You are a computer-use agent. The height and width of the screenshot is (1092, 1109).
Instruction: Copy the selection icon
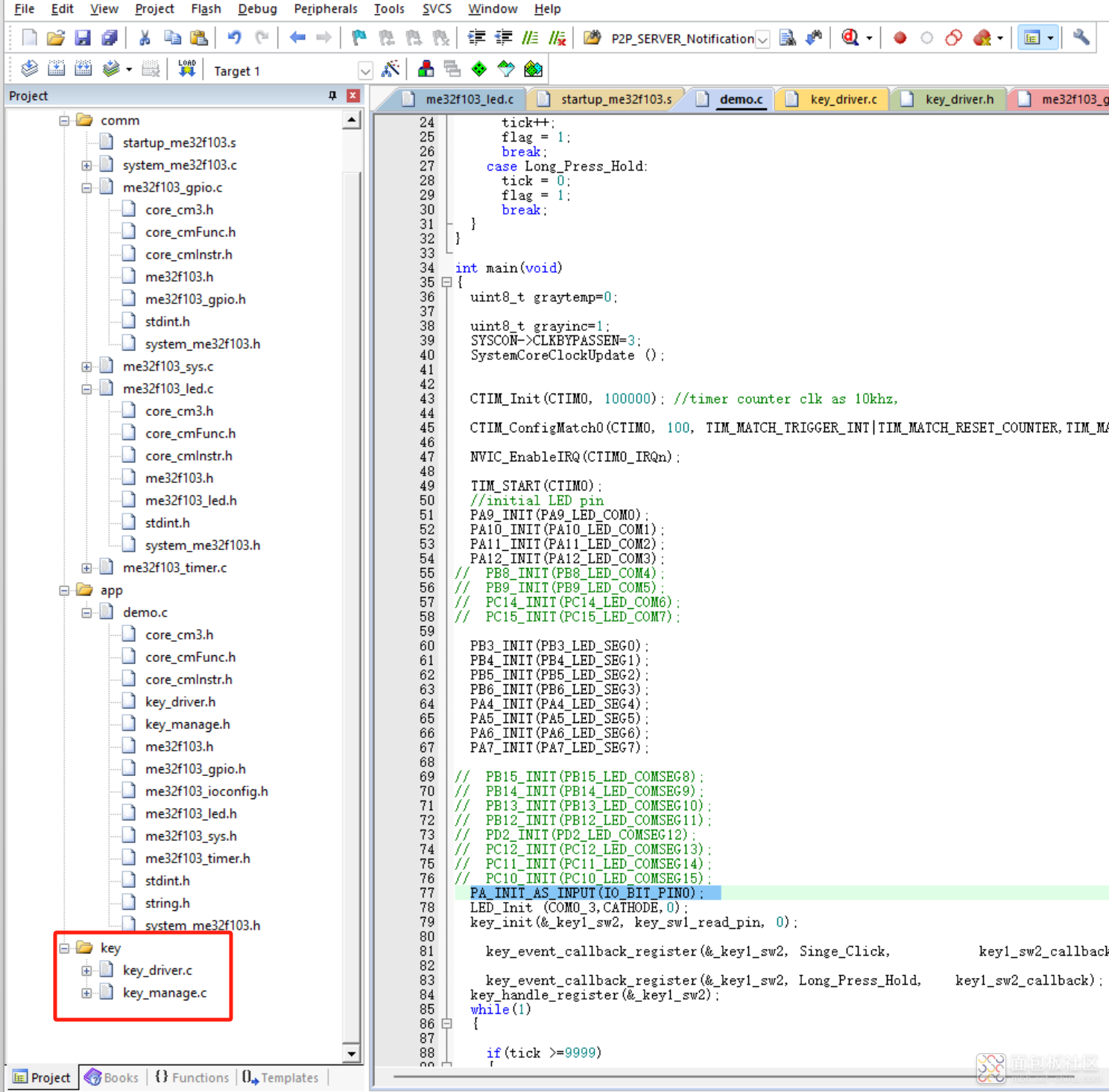coord(172,37)
